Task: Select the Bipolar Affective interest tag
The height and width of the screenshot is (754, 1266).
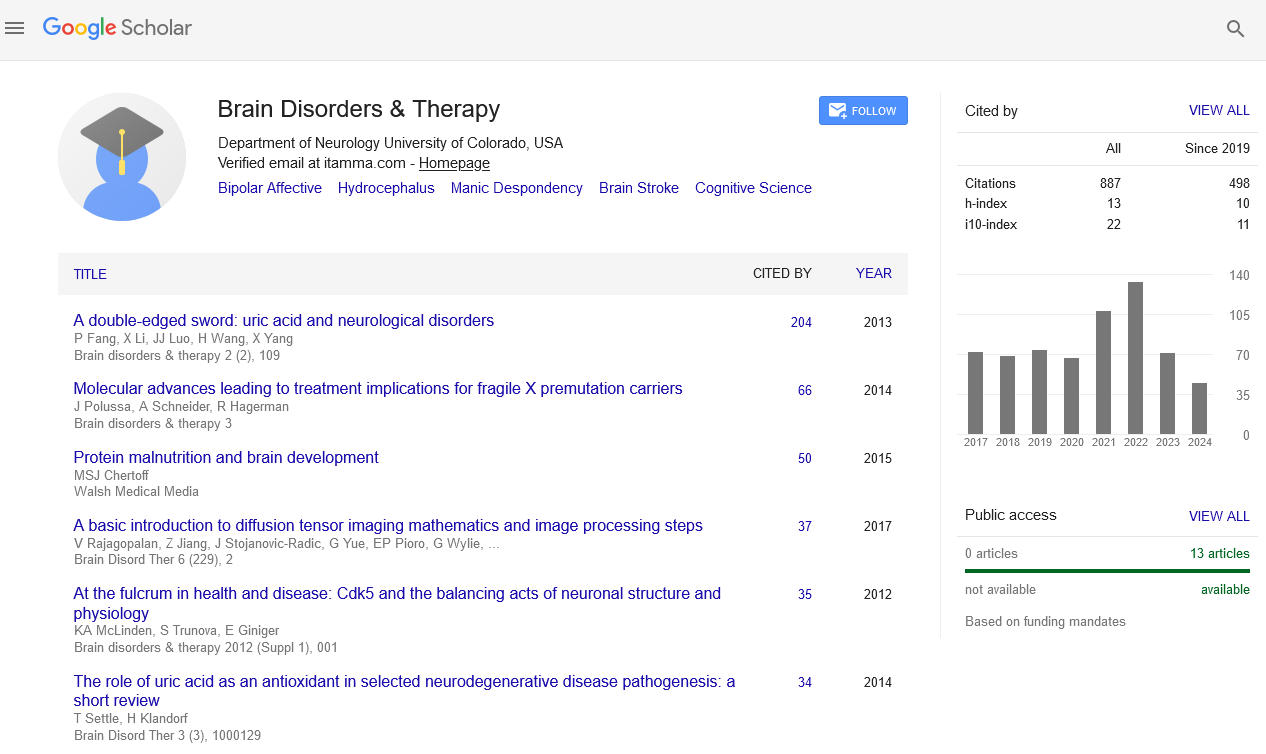Action: [x=270, y=188]
